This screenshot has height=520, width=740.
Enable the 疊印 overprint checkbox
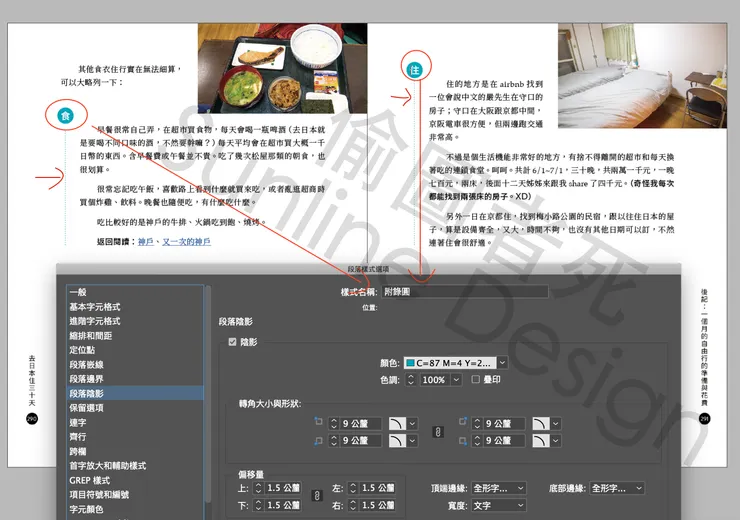(x=476, y=379)
